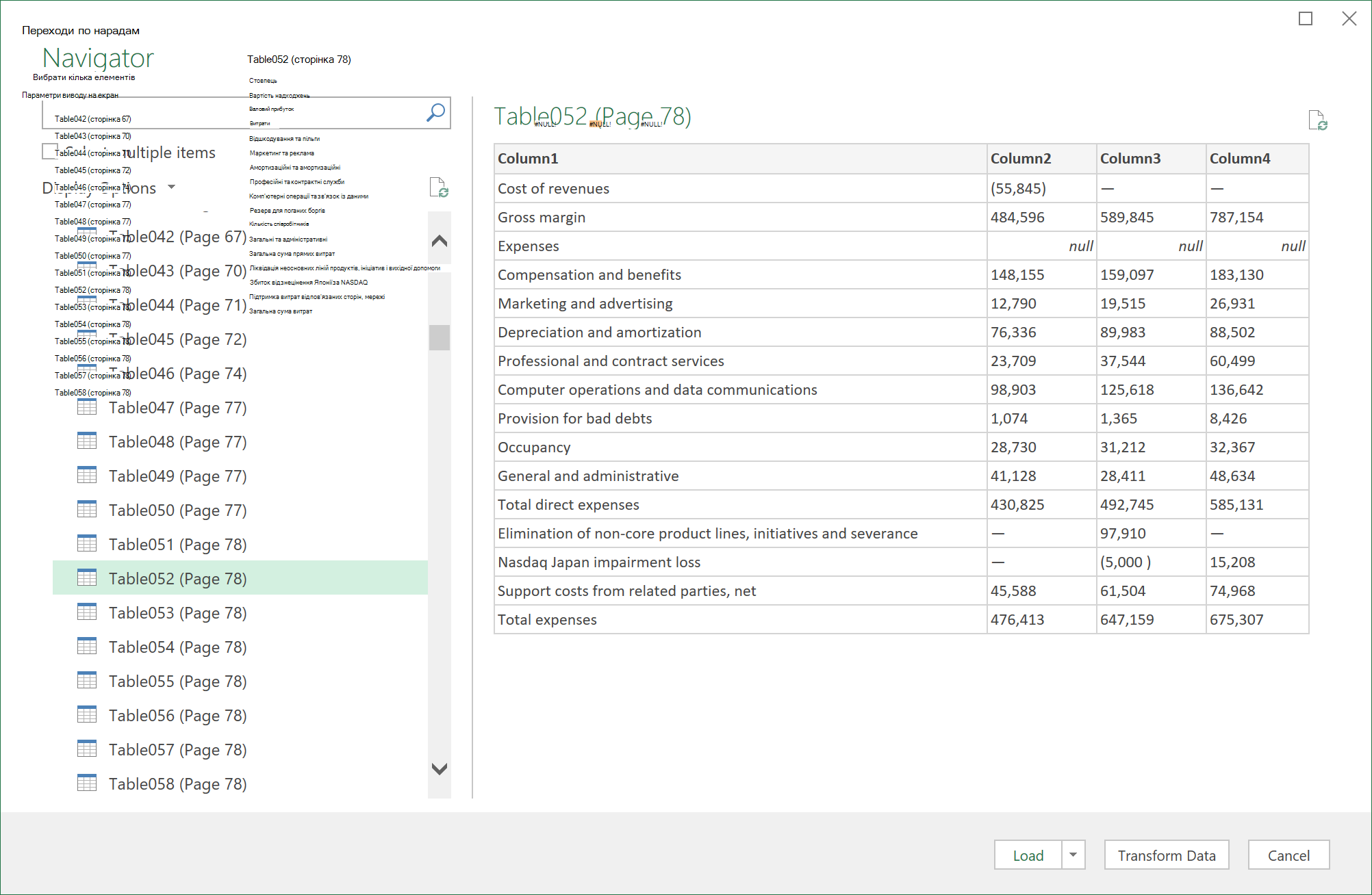Click the search icon in Navigator panel
The height and width of the screenshot is (895, 1372).
(x=436, y=112)
